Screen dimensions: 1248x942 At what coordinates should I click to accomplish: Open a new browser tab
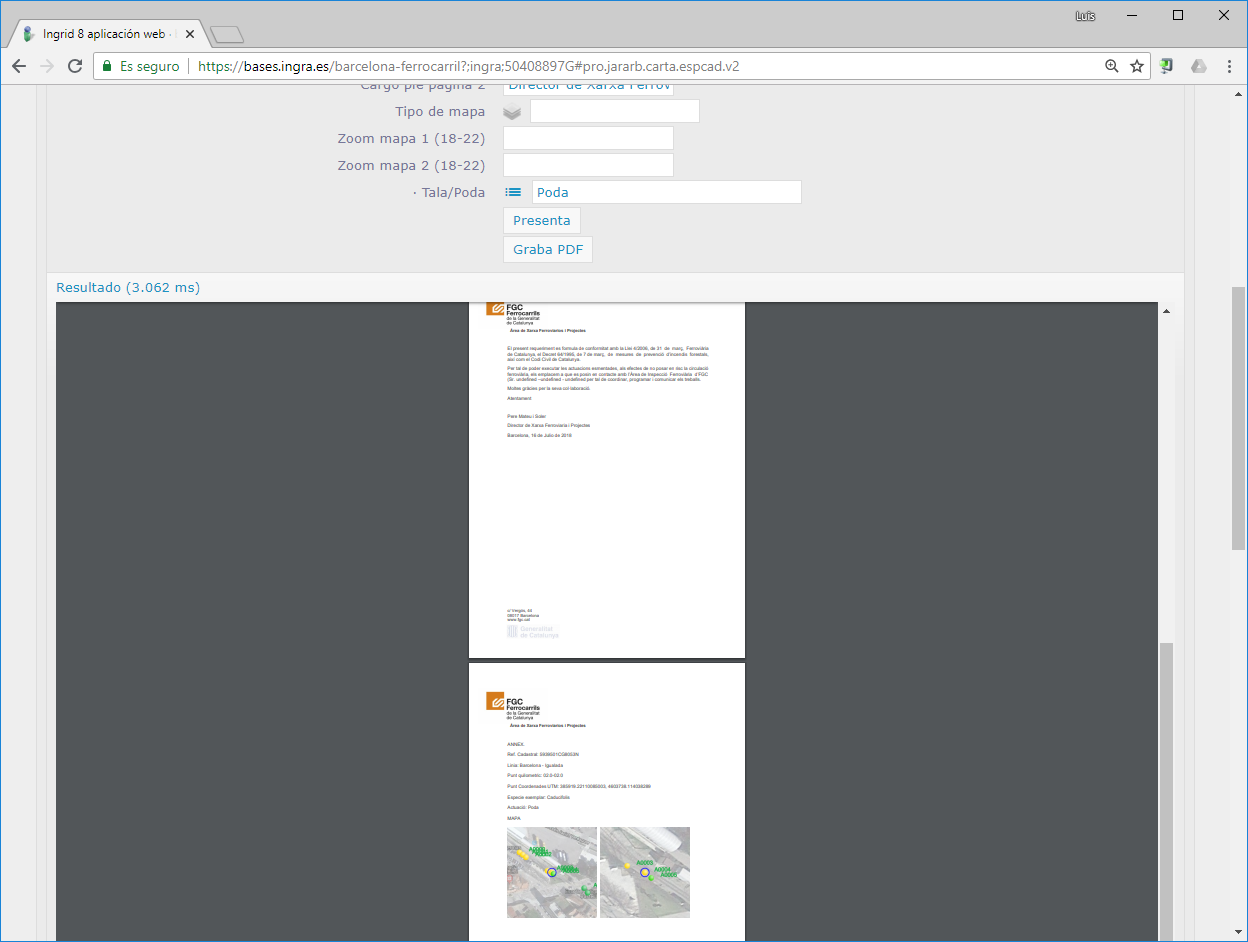227,35
